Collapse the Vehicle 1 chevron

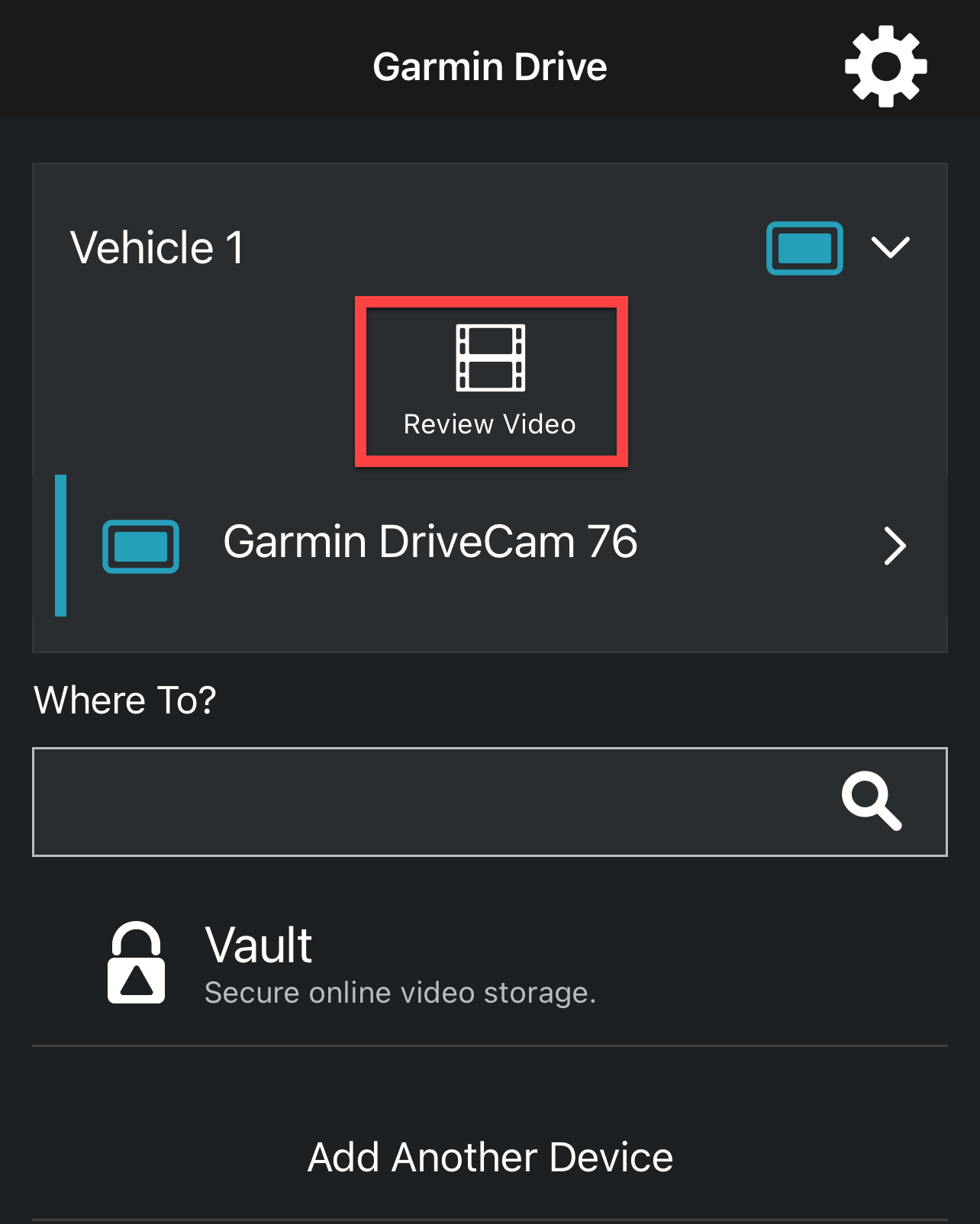click(x=891, y=247)
